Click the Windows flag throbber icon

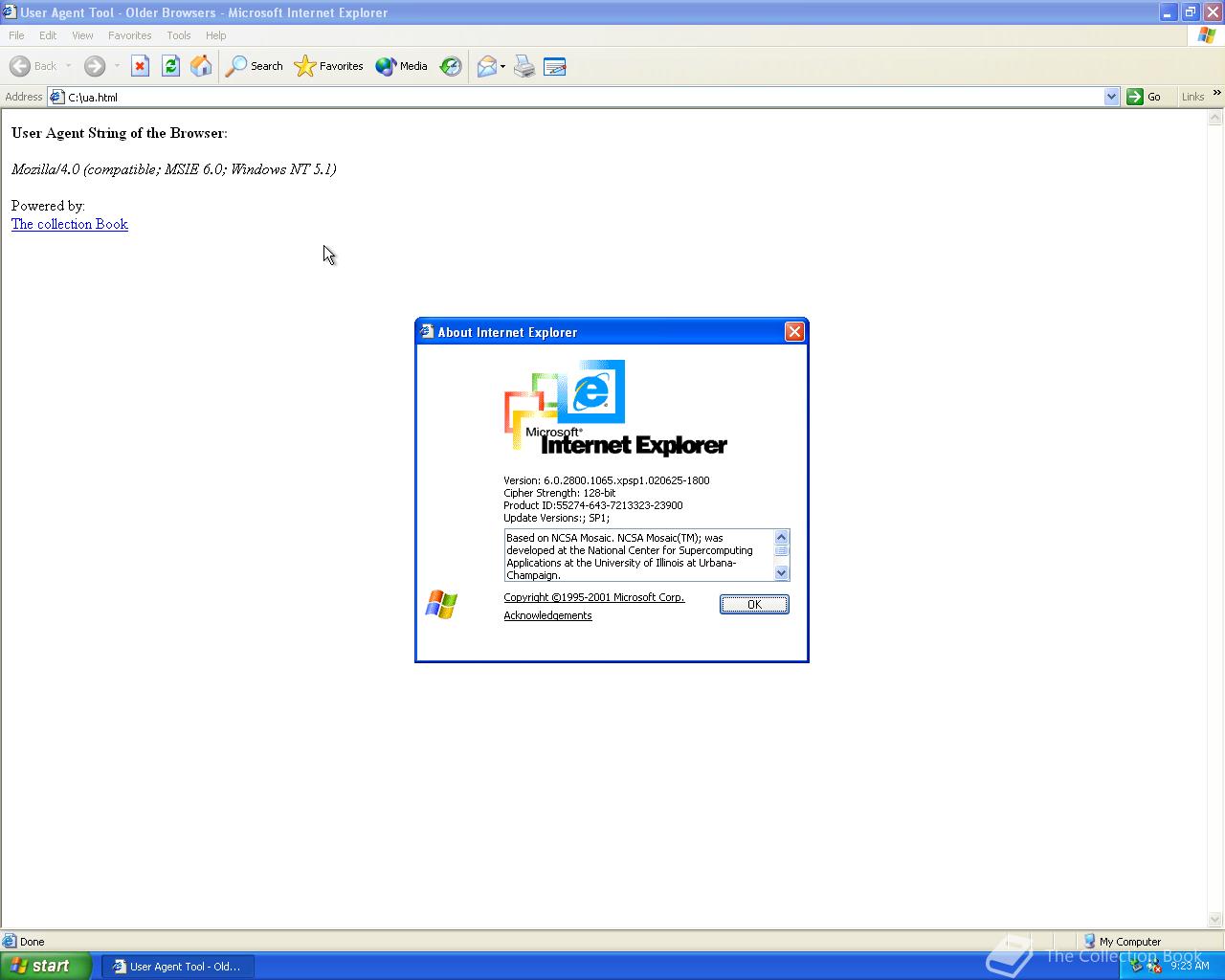coord(1207,35)
